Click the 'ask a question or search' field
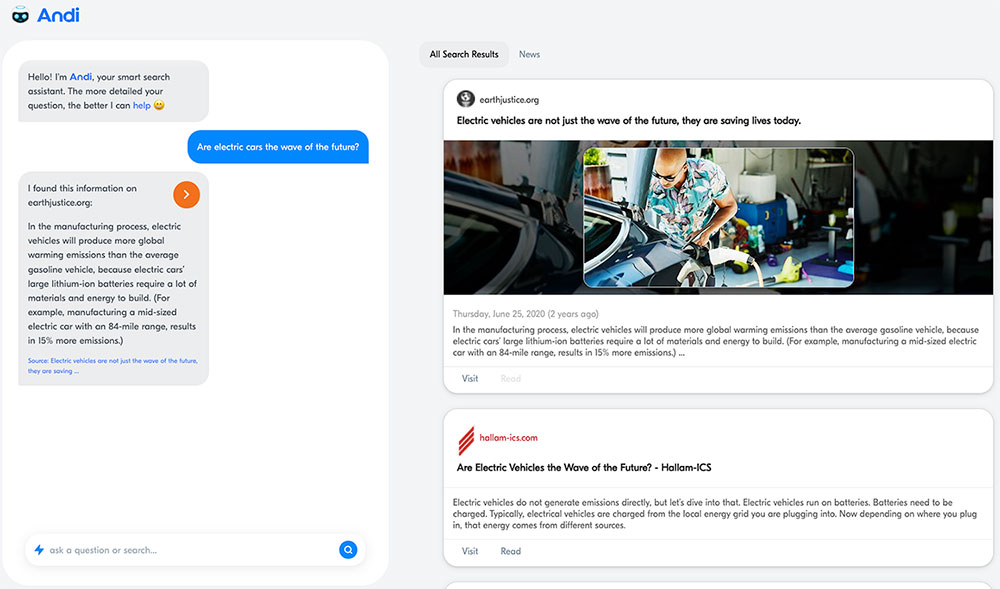This screenshot has width=1000, height=589. coord(190,549)
